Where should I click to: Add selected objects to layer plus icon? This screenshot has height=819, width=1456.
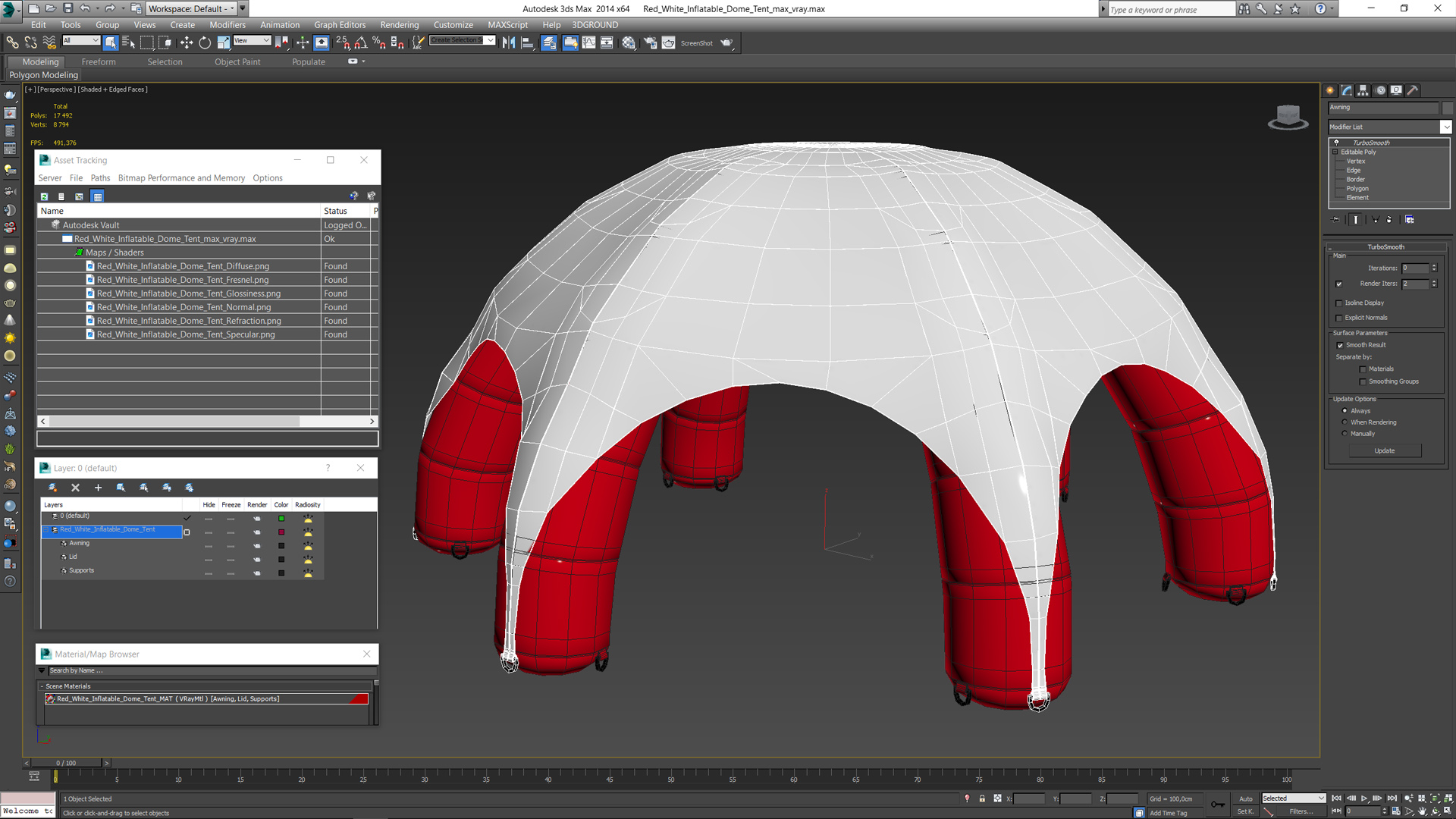[98, 488]
